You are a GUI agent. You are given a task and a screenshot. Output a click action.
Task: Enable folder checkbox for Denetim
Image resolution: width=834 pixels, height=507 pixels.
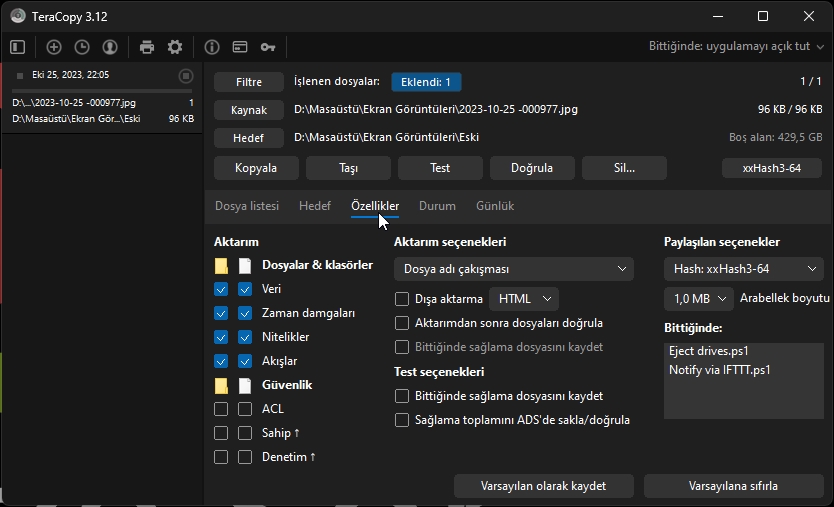tap(221, 457)
